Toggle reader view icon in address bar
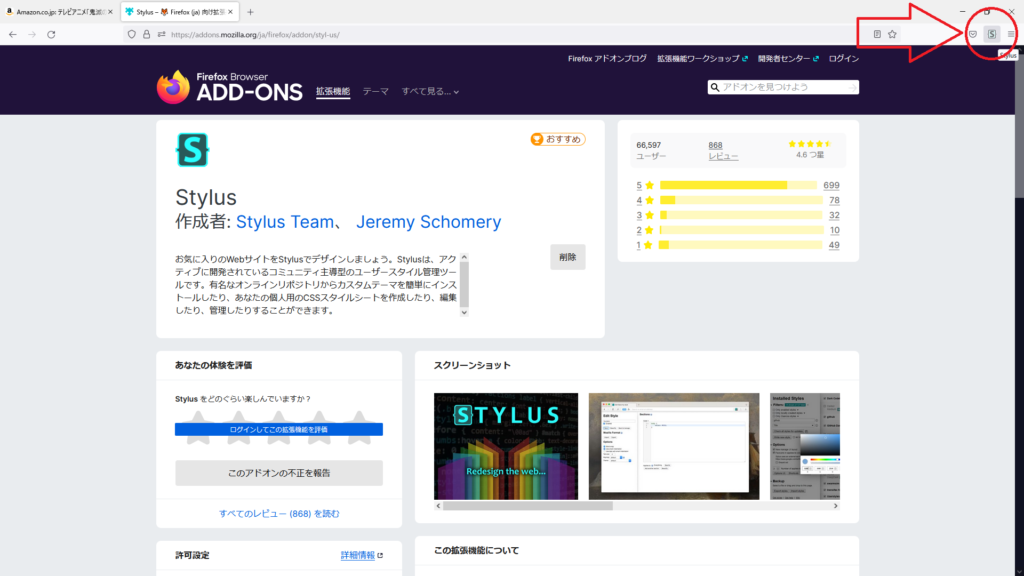 (877, 34)
